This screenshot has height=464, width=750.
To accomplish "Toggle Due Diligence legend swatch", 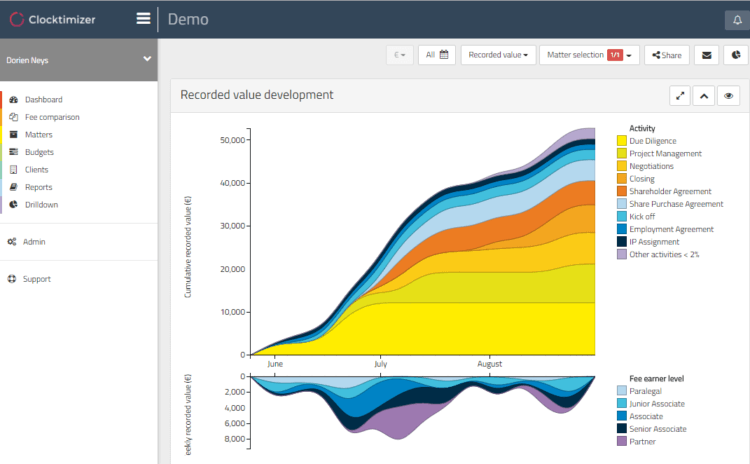I will [622, 141].
